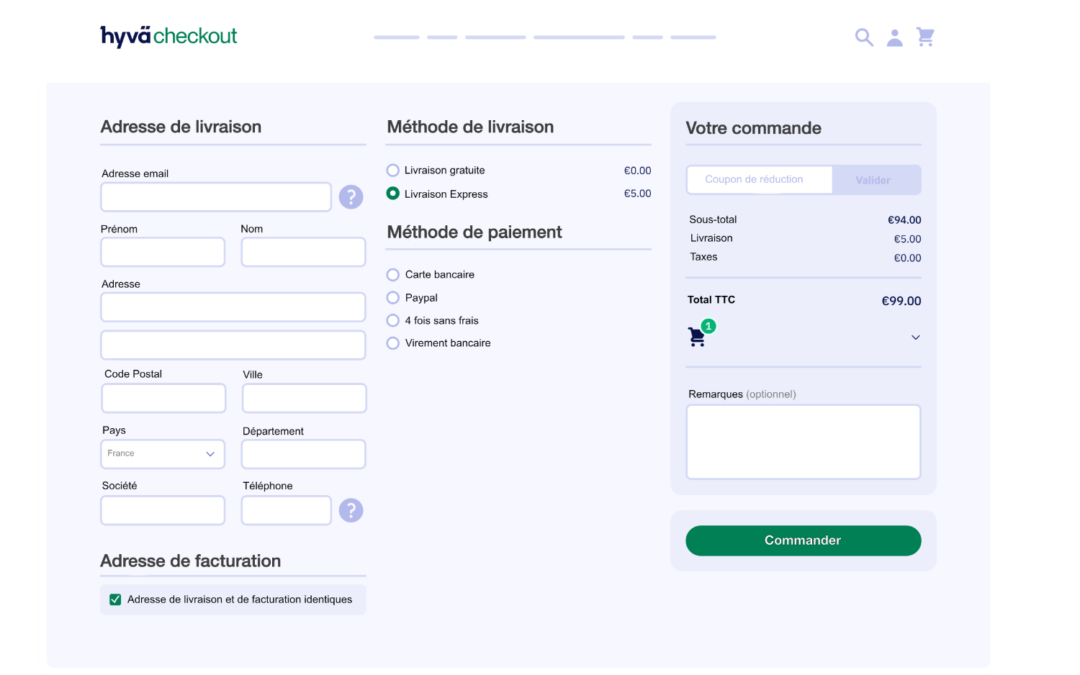Open the user account icon

click(895, 38)
